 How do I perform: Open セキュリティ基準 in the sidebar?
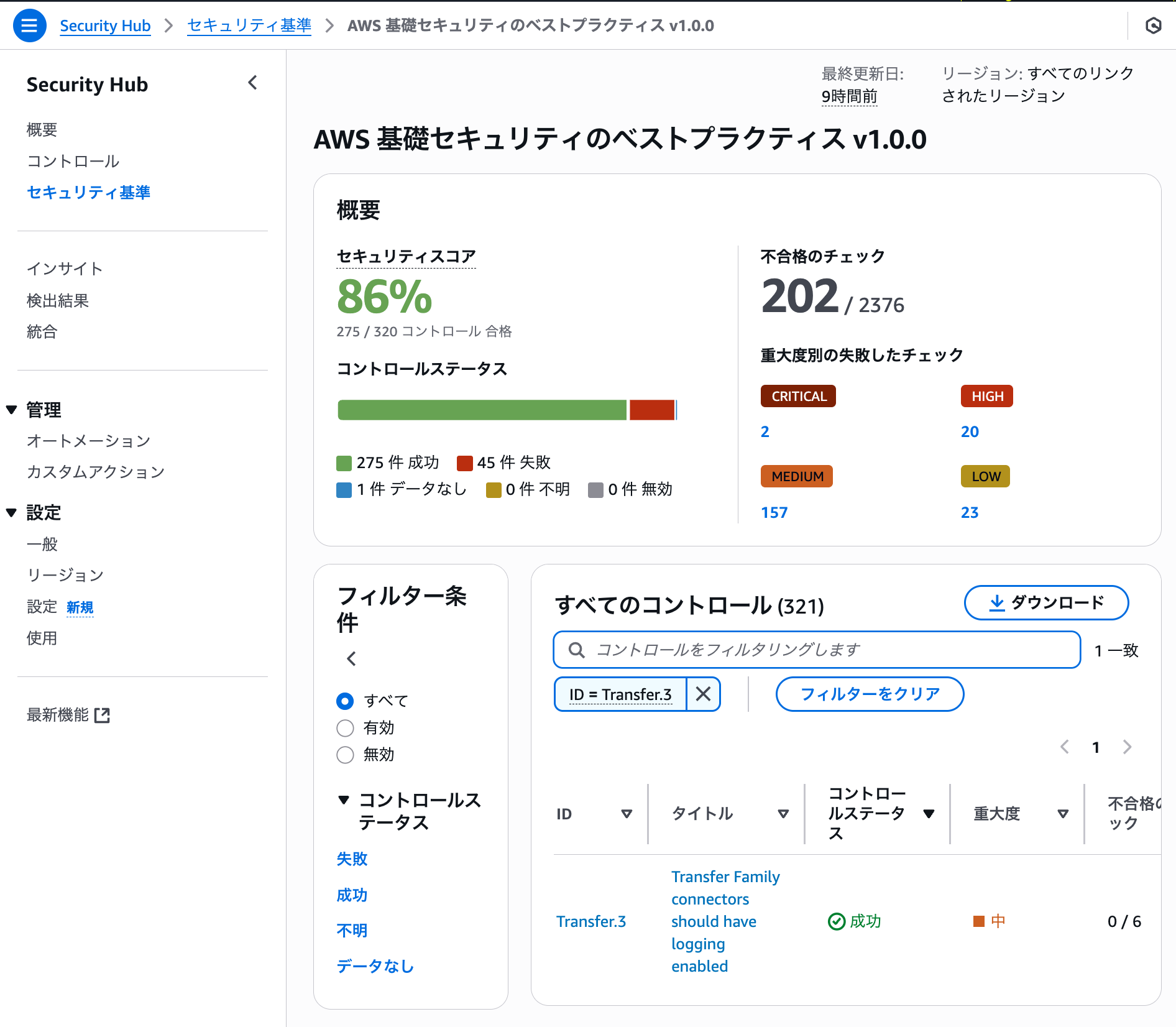pyautogui.click(x=88, y=192)
